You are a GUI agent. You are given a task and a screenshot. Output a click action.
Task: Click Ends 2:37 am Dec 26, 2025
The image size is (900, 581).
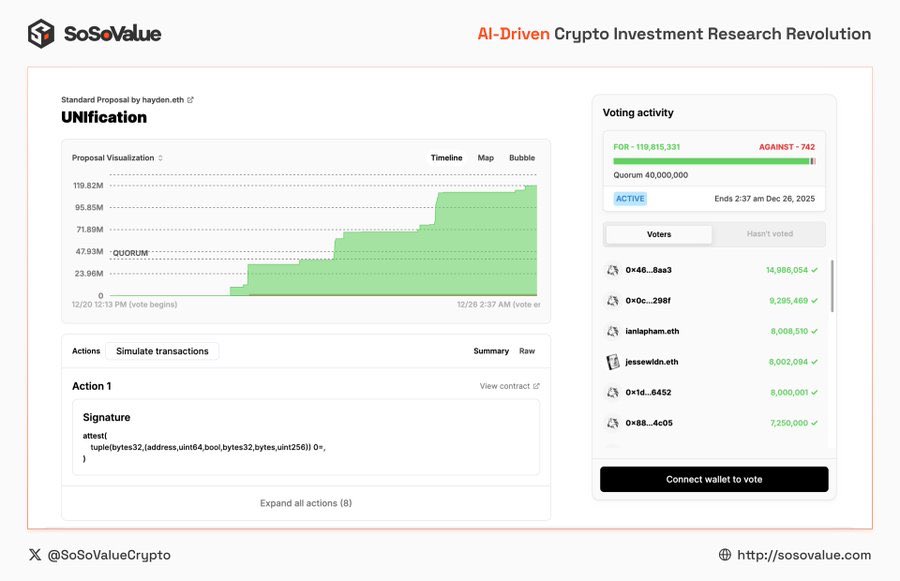(765, 199)
